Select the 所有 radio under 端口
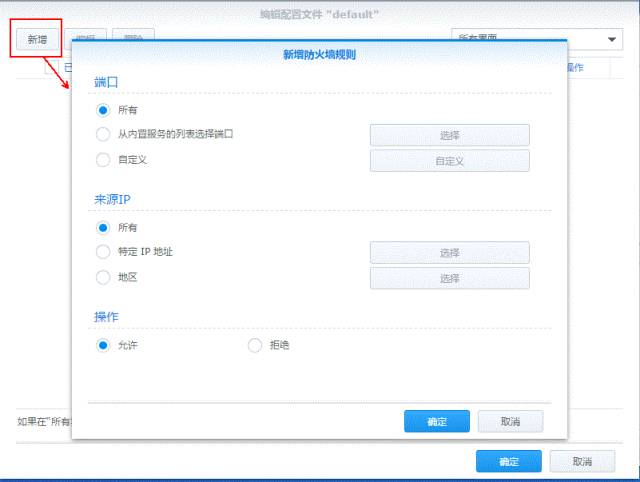The image size is (640, 482). pyautogui.click(x=102, y=109)
